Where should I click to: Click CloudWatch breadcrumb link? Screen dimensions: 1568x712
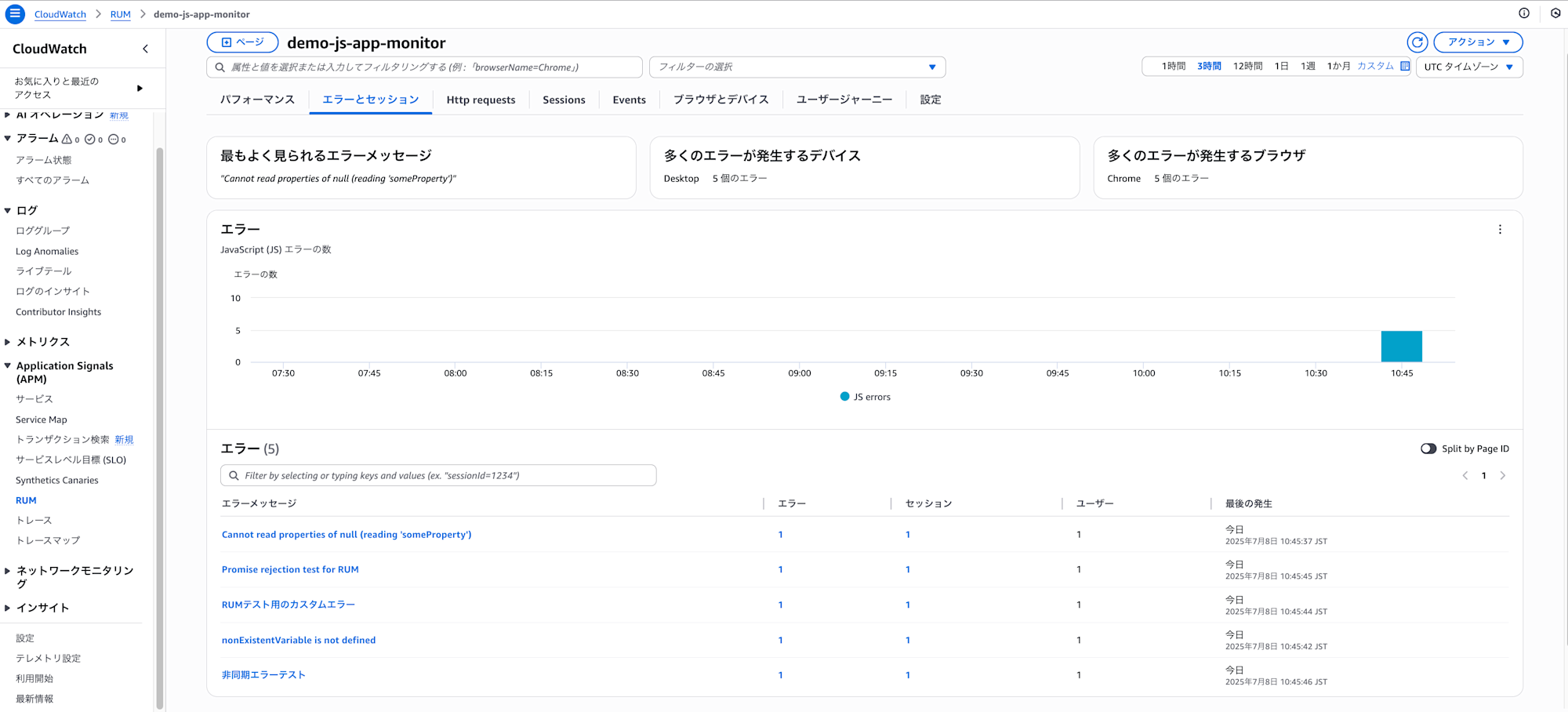pyautogui.click(x=60, y=14)
